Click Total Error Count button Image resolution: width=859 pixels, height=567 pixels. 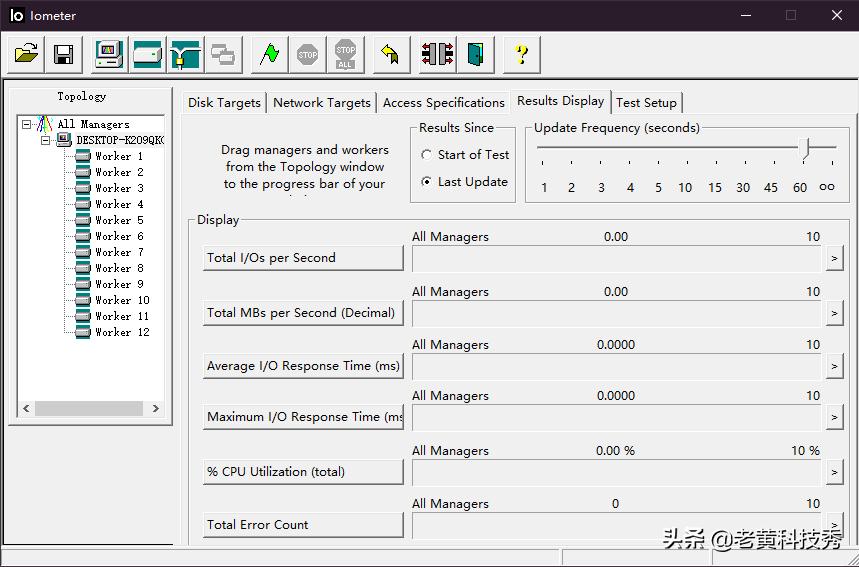coord(303,525)
